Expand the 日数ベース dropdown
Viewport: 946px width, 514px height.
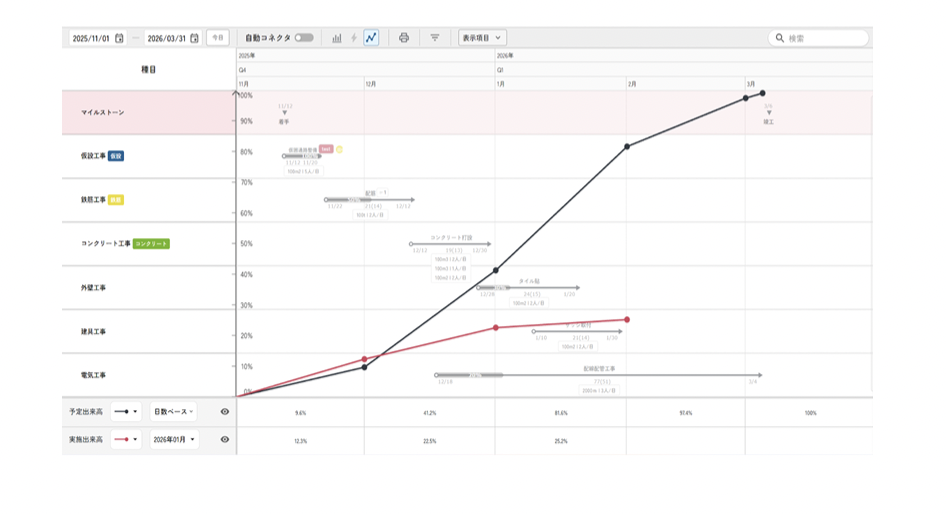click(173, 411)
